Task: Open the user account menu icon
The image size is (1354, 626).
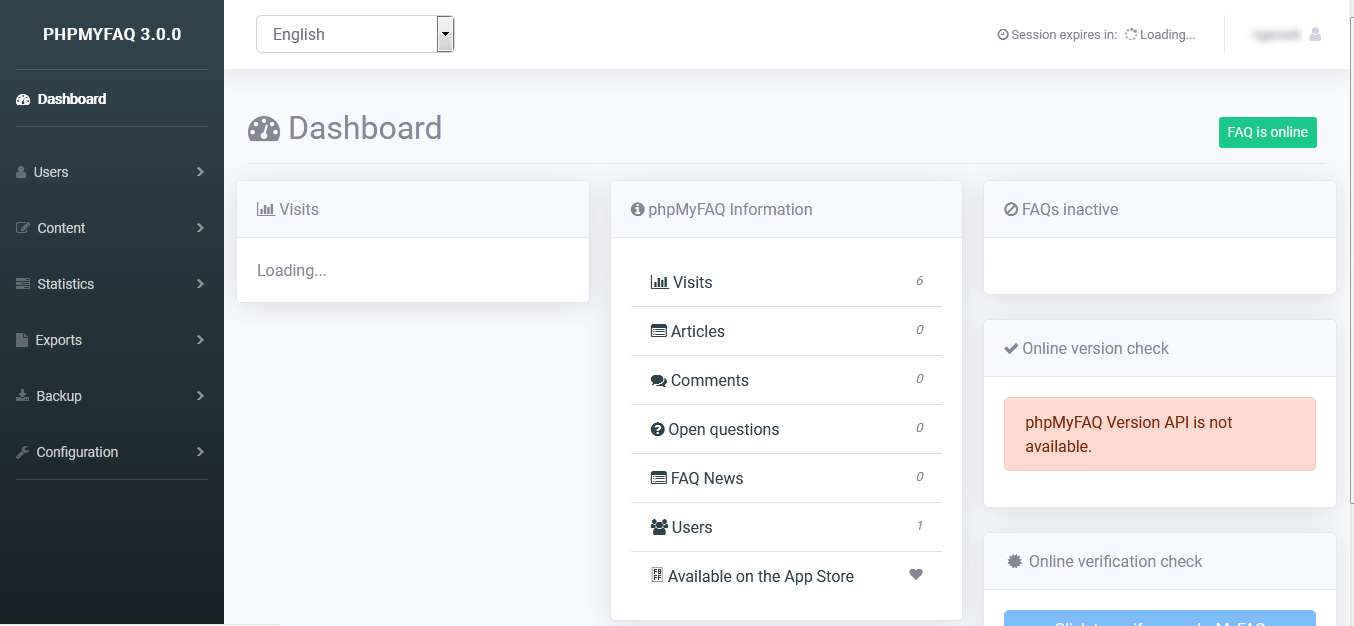Action: [x=1315, y=34]
